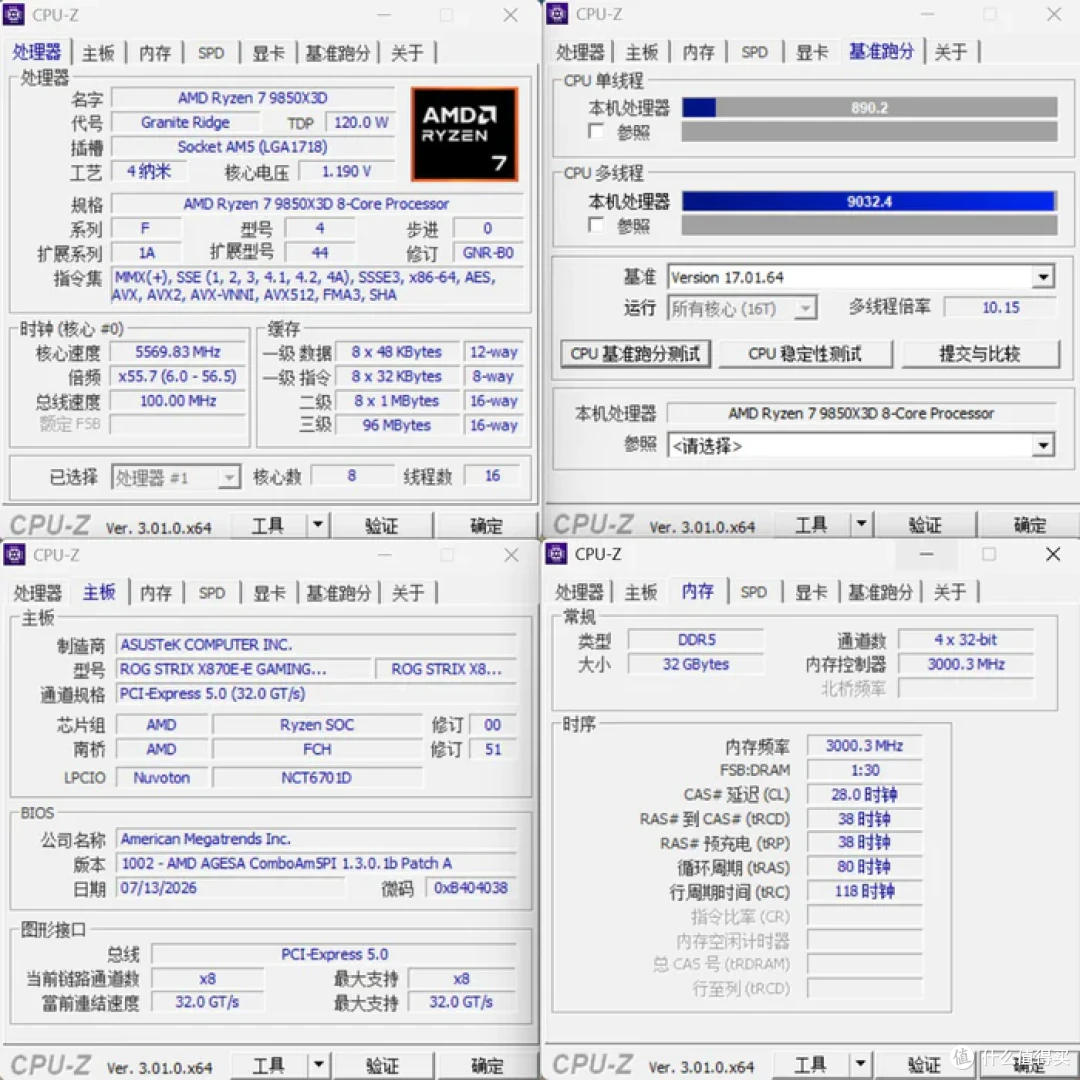Viewport: 1080px width, 1080px height.
Task: Click the single-thread score bar 890.2
Action: (869, 107)
